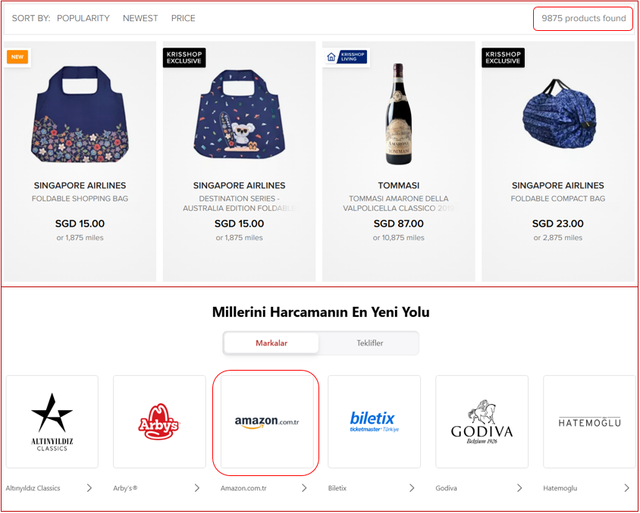The width and height of the screenshot is (640, 513).
Task: Sort products by Newest
Action: click(140, 18)
